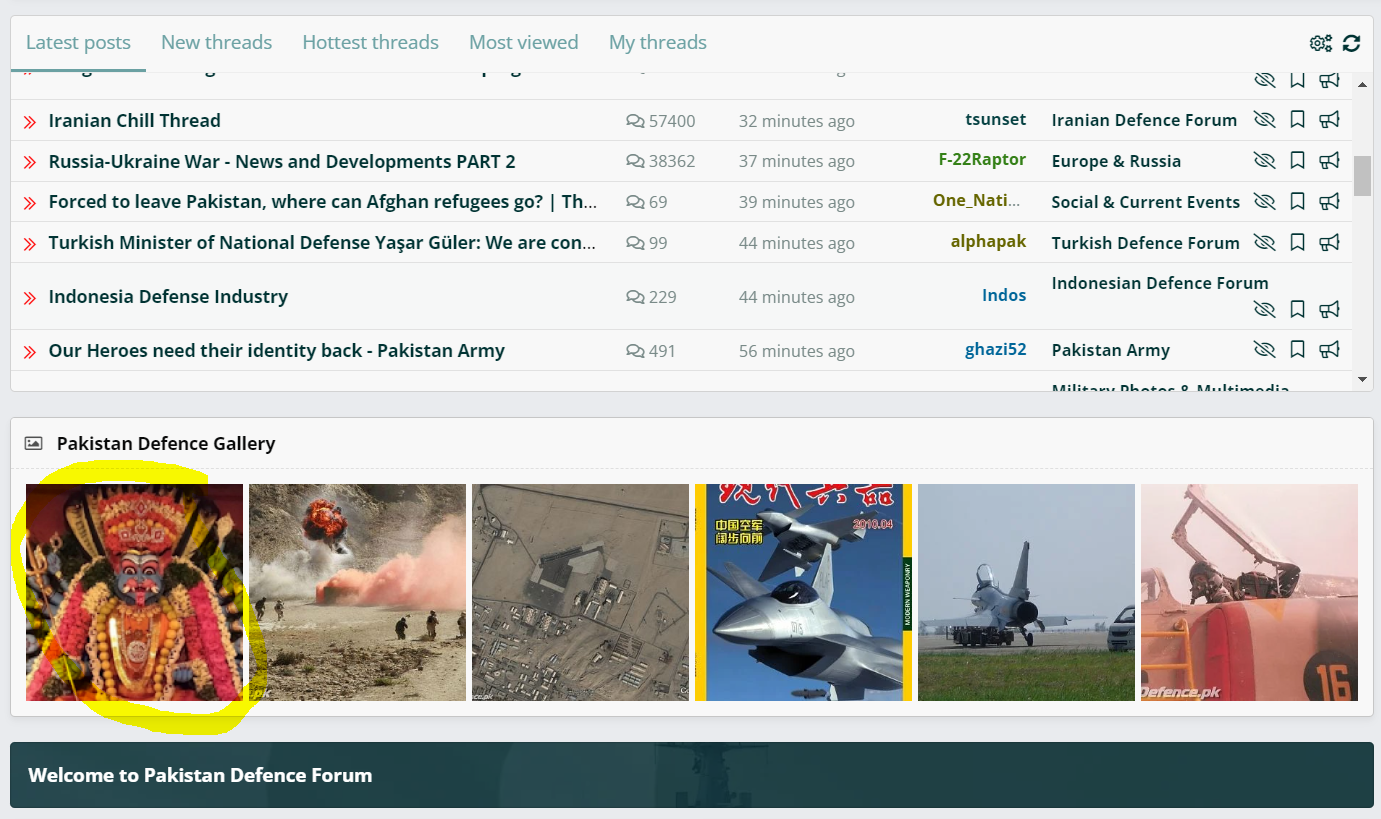Click red arrow icon beside Iranian Chill Thread
Screen dimensions: 1381x819
(x=30, y=121)
